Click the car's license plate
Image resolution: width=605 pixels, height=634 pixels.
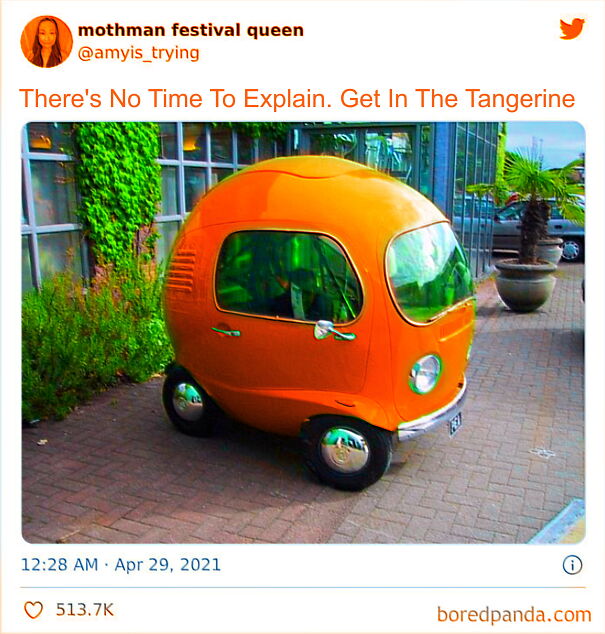point(455,425)
